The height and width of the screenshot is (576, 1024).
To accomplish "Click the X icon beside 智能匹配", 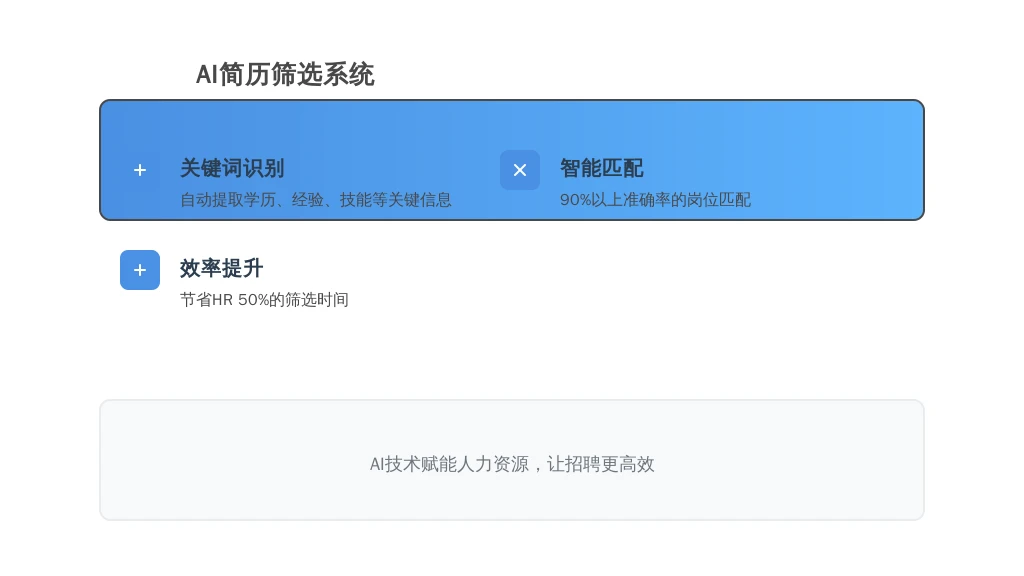I will tap(520, 170).
